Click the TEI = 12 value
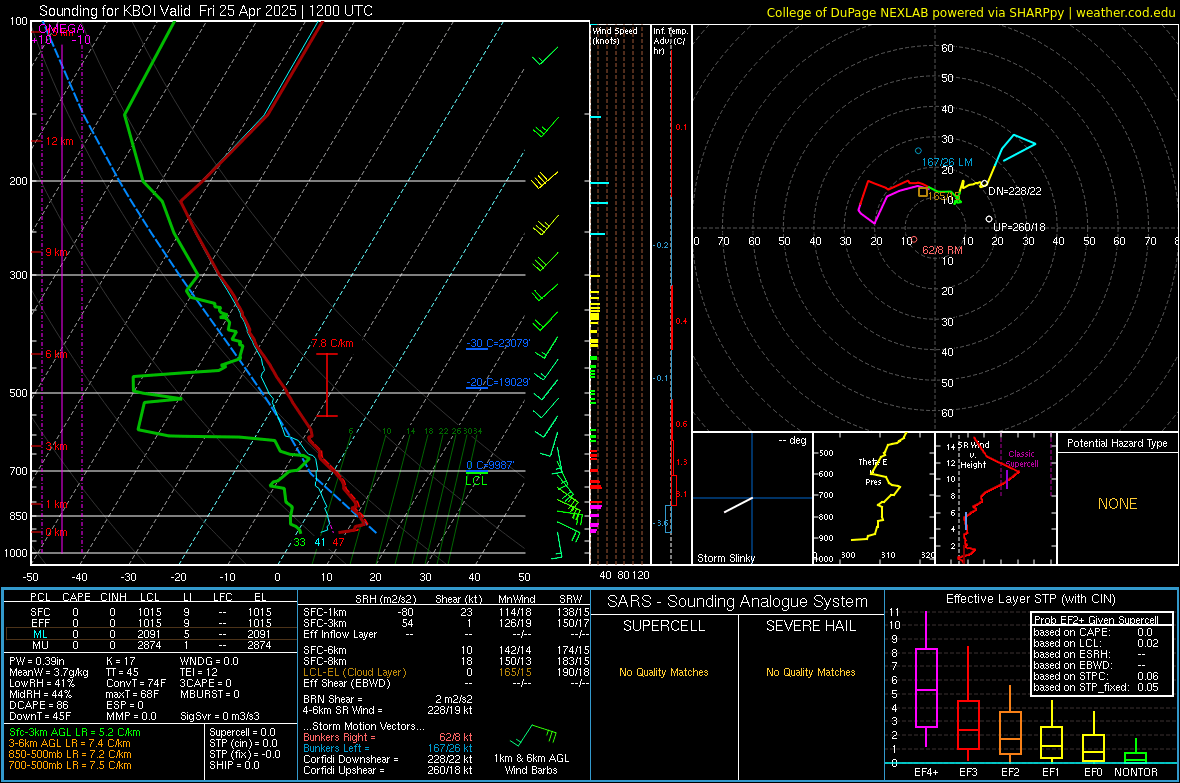Screen dimensions: 1180x783 198,672
